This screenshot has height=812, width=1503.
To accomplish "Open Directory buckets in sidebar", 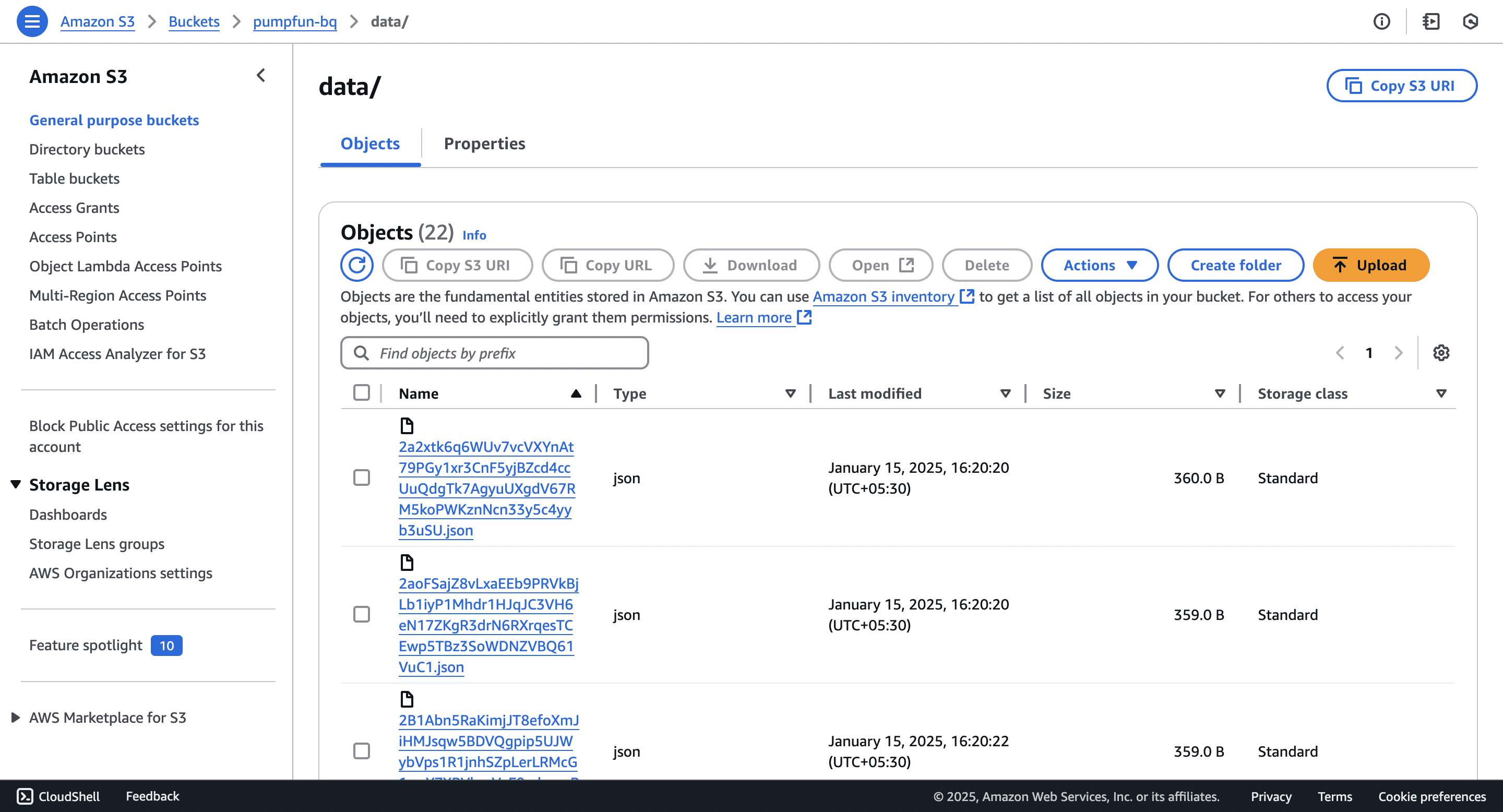I will [x=87, y=149].
